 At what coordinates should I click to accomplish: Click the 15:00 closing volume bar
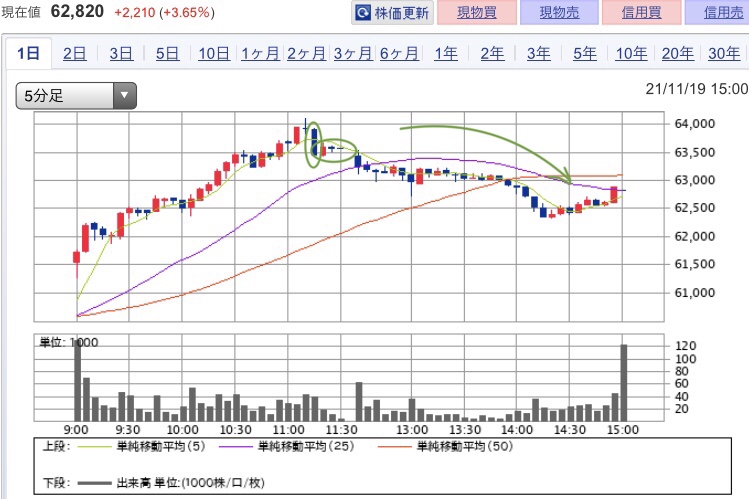click(x=623, y=383)
